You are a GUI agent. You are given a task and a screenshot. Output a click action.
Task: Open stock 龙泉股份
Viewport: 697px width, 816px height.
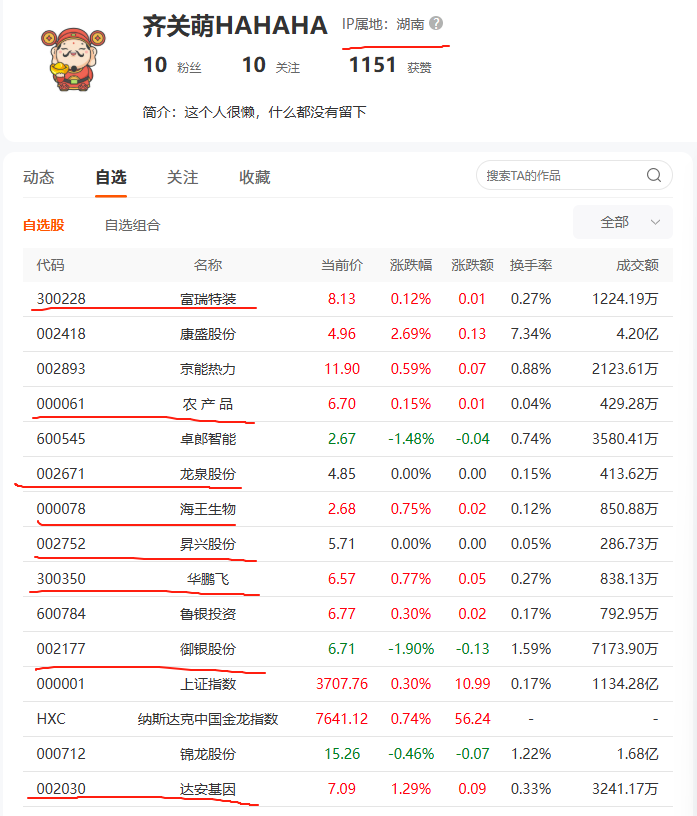tap(208, 474)
